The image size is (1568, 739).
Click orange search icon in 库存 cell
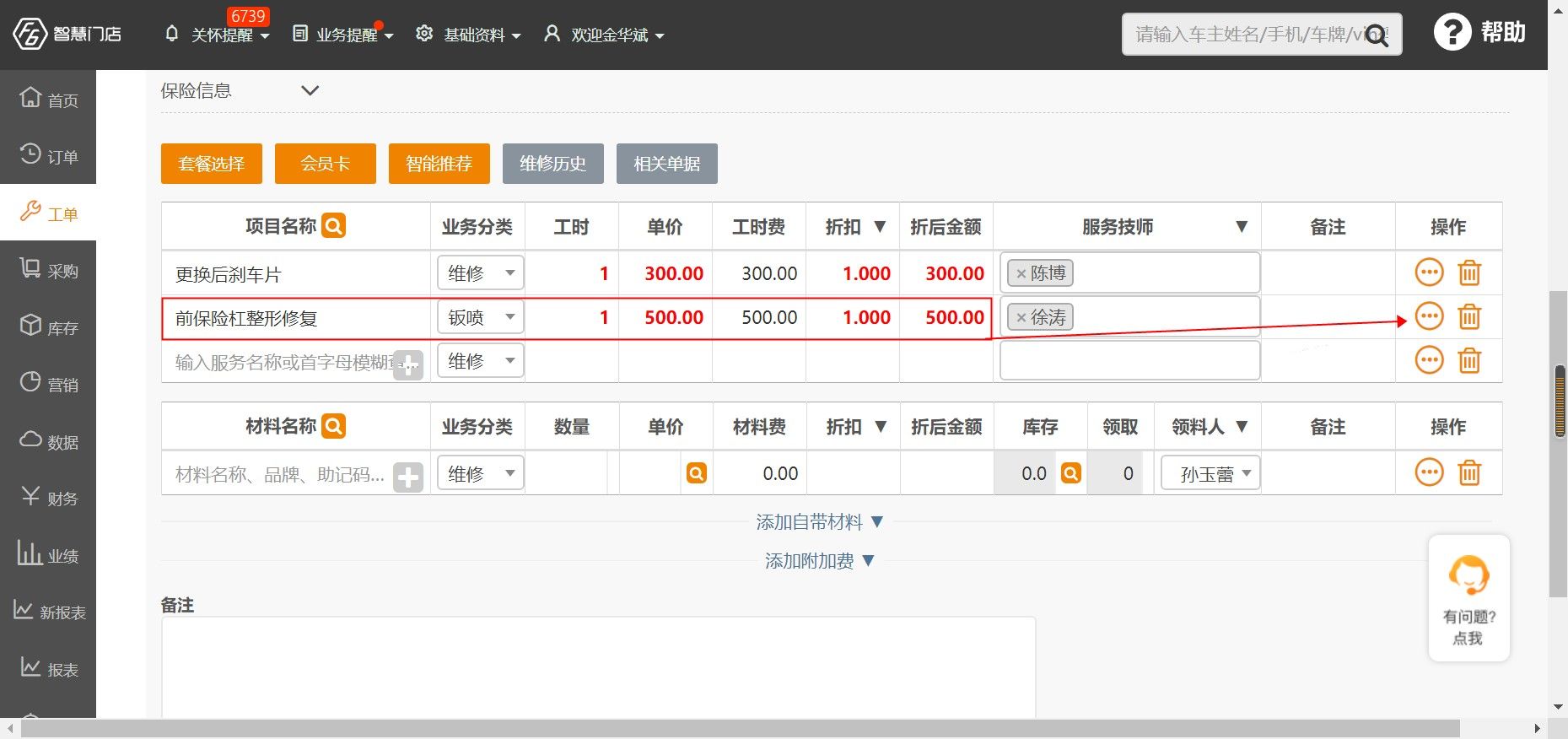coord(1071,473)
